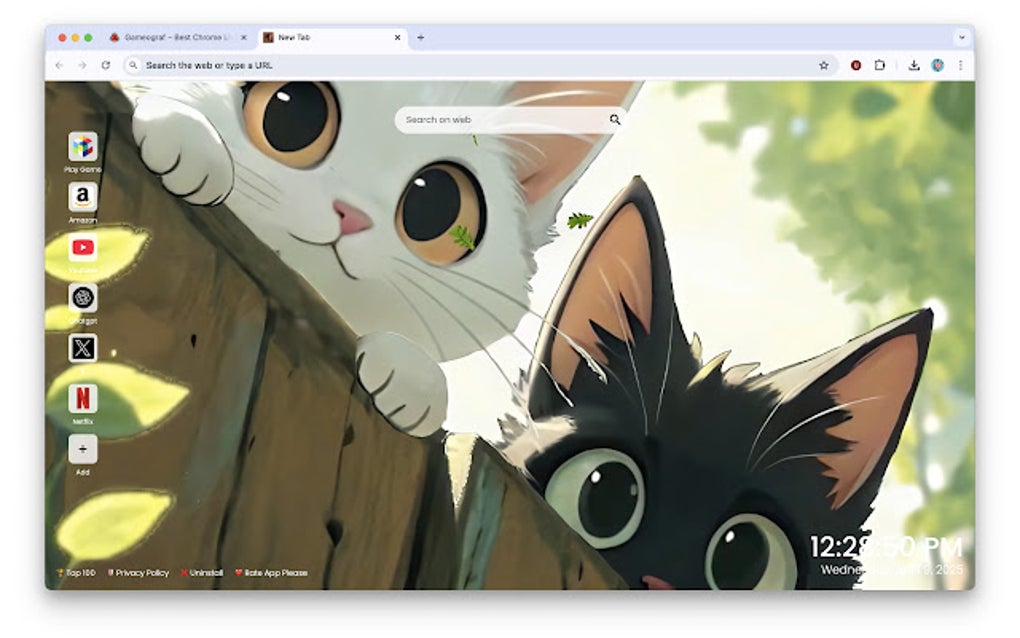Open the browser Extensions puzzle icon

(880, 65)
